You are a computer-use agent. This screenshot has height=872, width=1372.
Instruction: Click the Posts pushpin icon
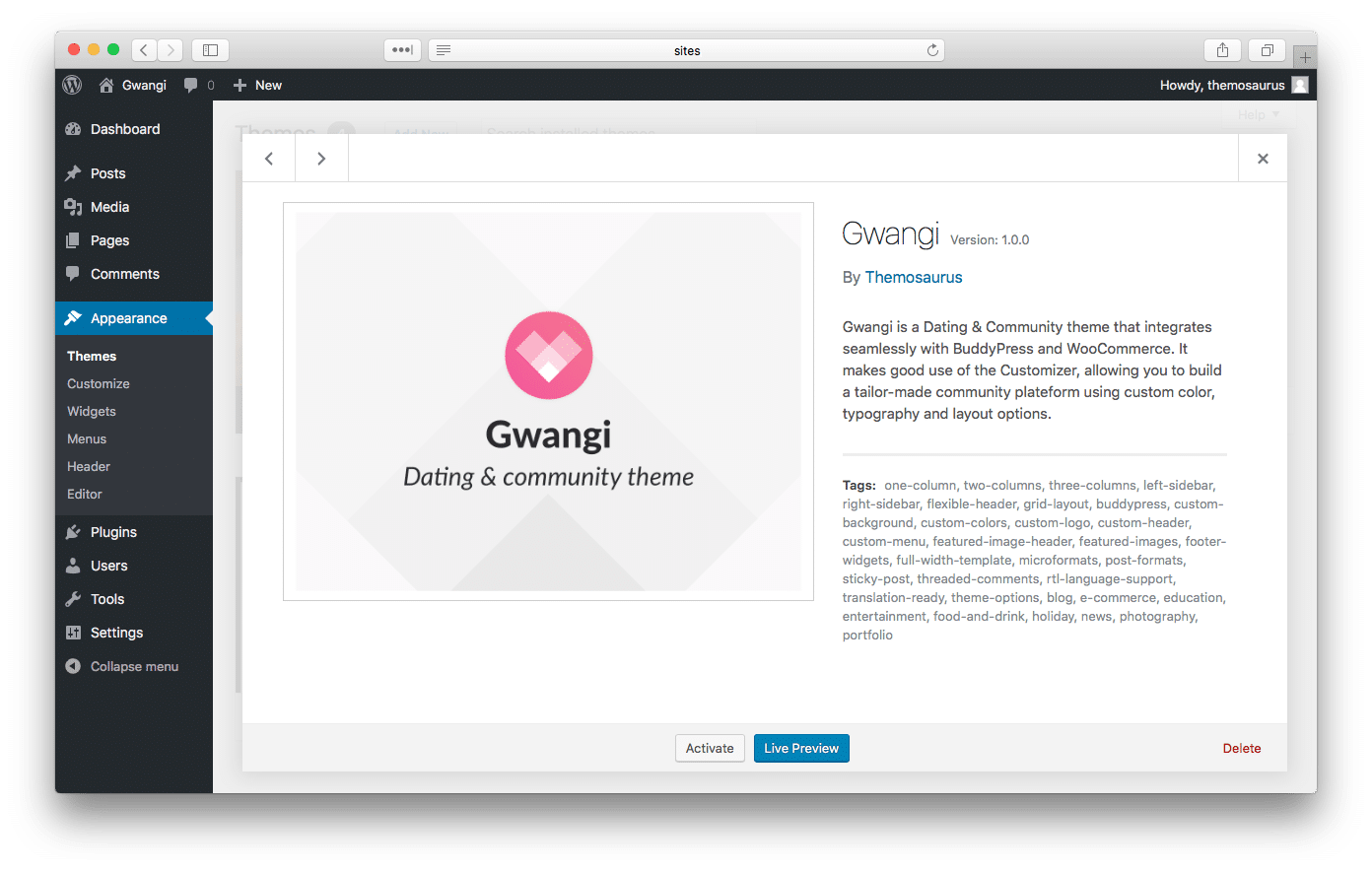tap(73, 173)
